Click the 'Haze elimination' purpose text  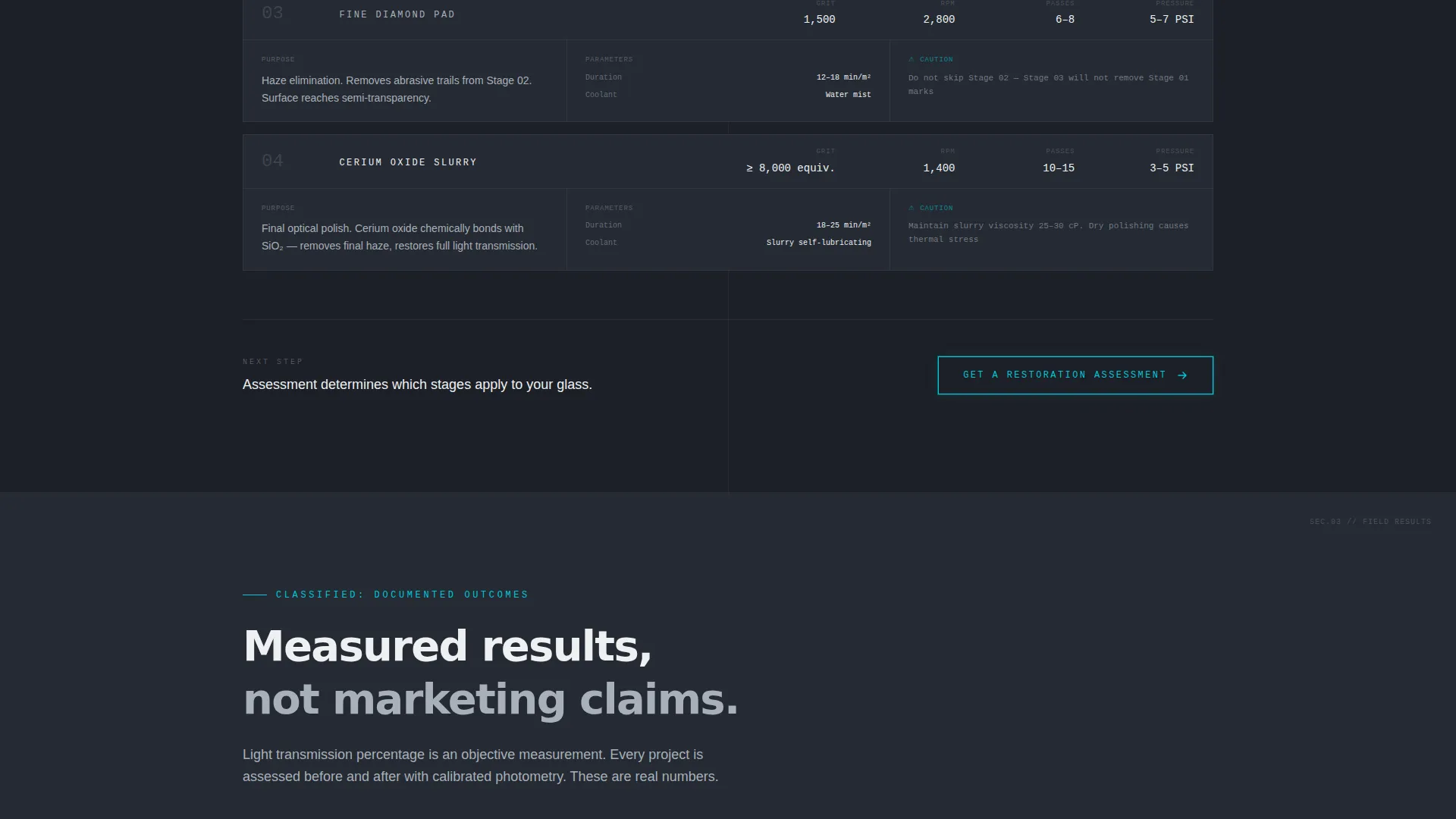tap(397, 89)
